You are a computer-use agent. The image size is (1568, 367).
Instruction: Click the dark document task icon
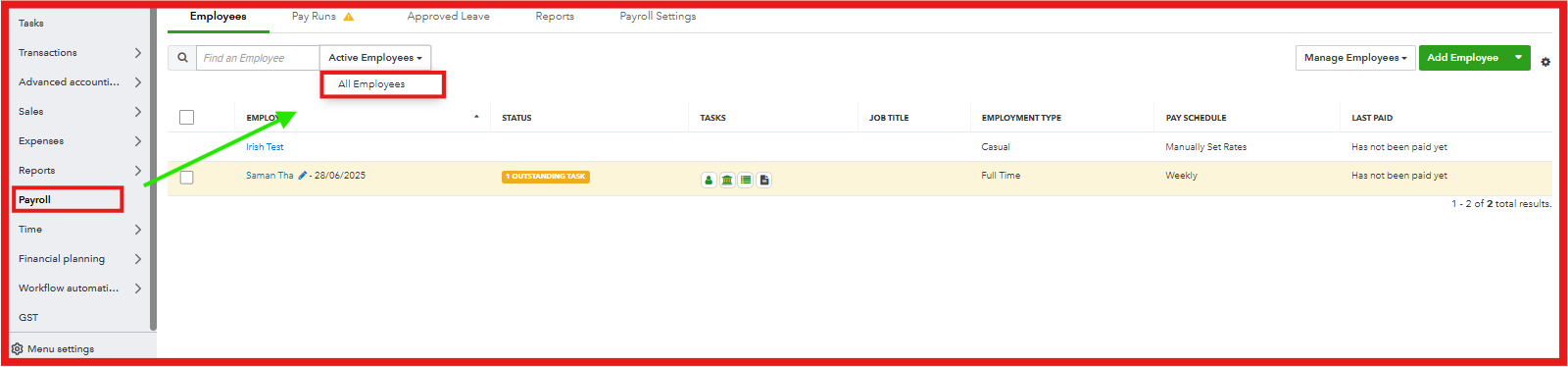point(764,180)
